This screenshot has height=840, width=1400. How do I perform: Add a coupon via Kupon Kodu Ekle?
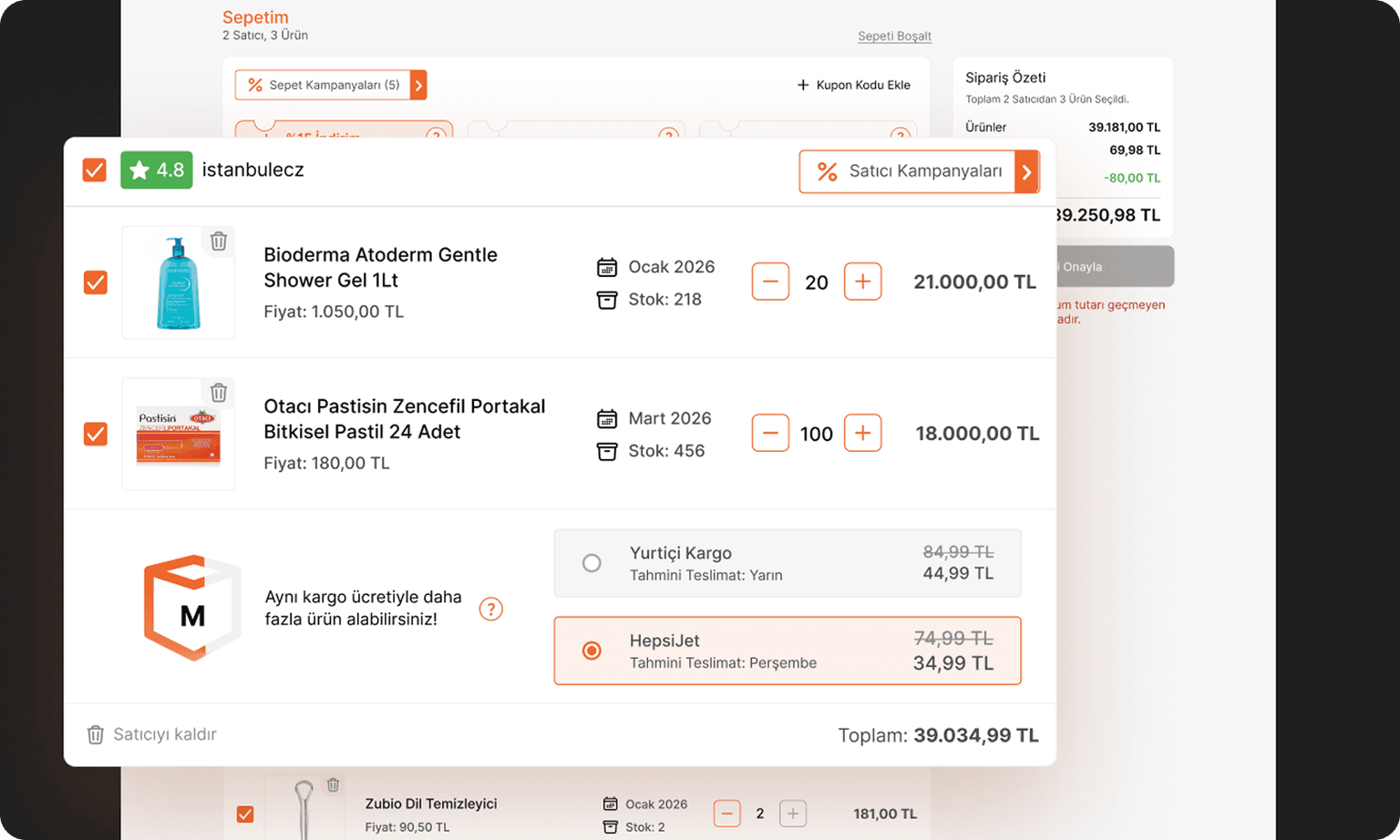click(853, 85)
